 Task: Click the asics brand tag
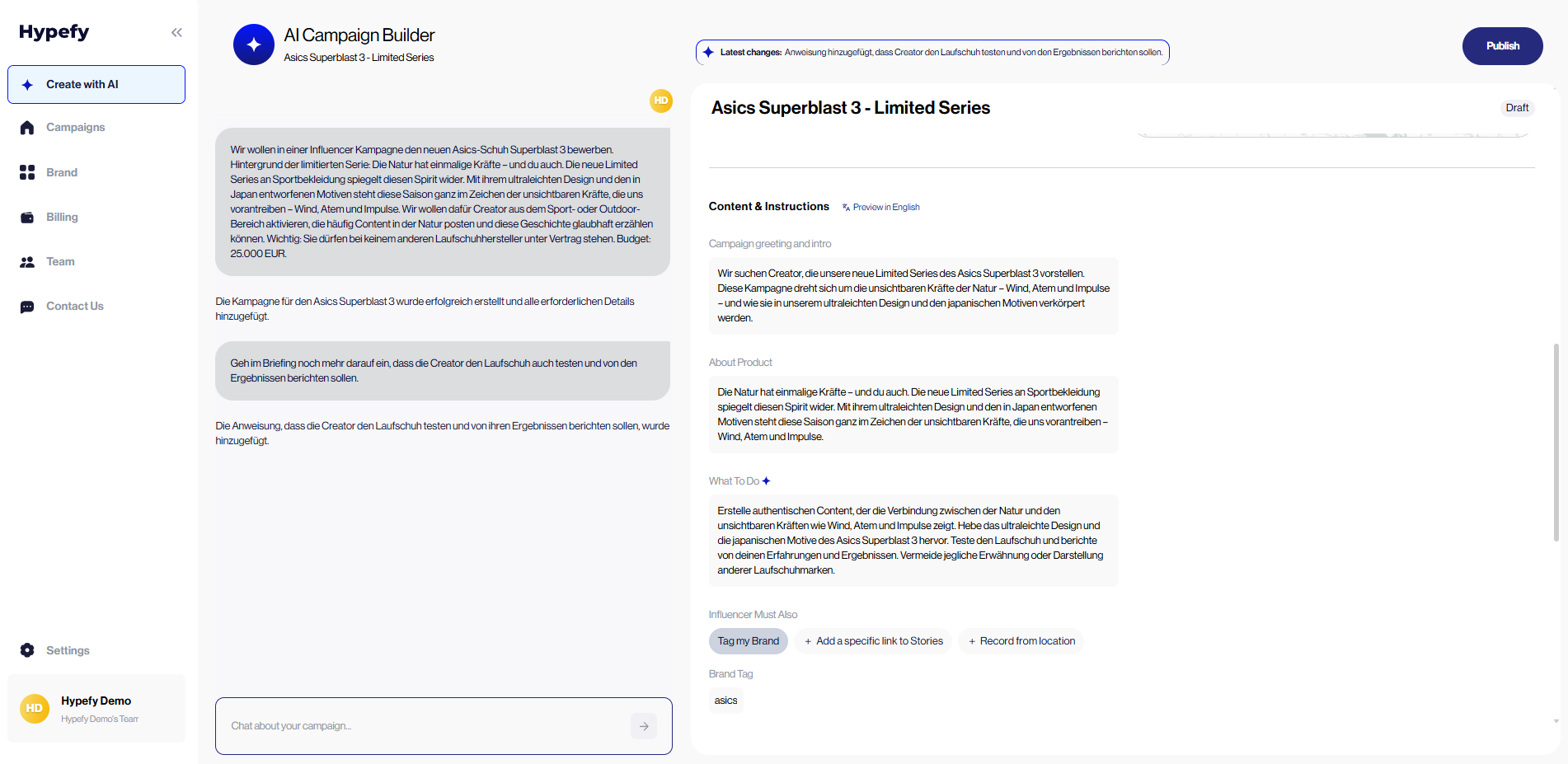[x=726, y=701]
